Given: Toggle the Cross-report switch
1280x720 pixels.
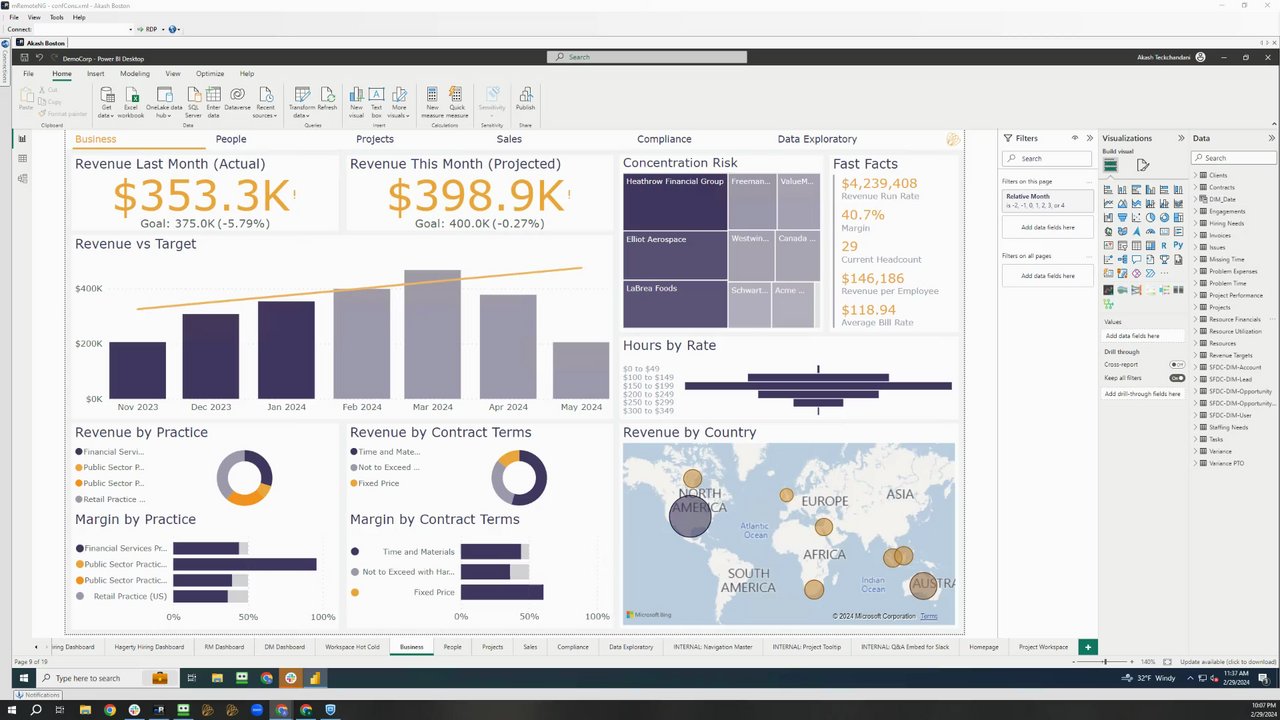Looking at the screenshot, I should [1177, 365].
